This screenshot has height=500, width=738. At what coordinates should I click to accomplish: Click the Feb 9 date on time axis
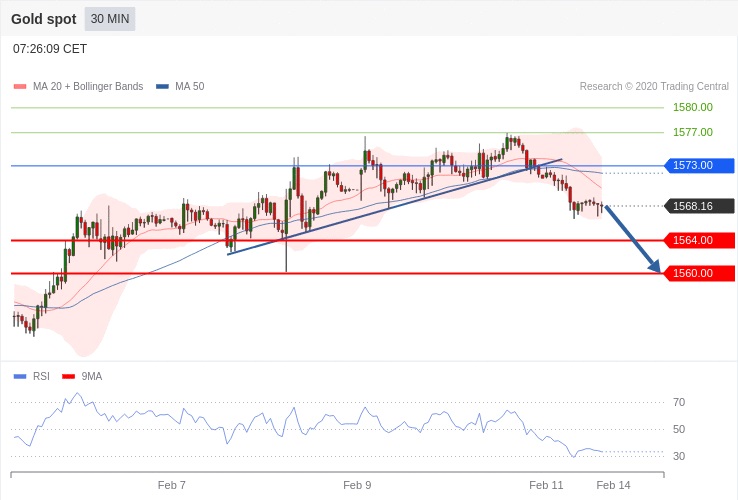coord(357,485)
